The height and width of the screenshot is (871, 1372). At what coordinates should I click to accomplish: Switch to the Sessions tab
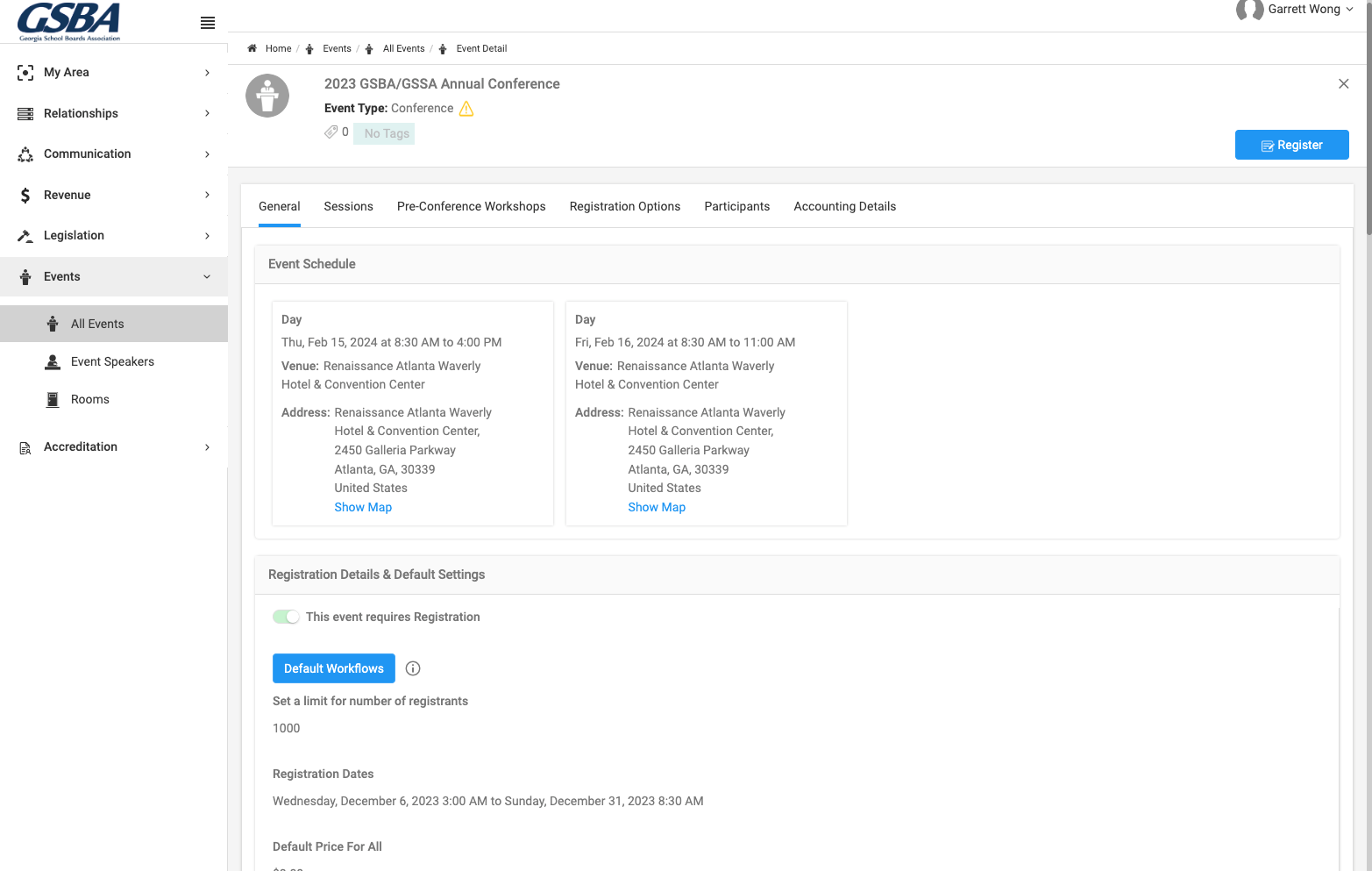[x=348, y=206]
